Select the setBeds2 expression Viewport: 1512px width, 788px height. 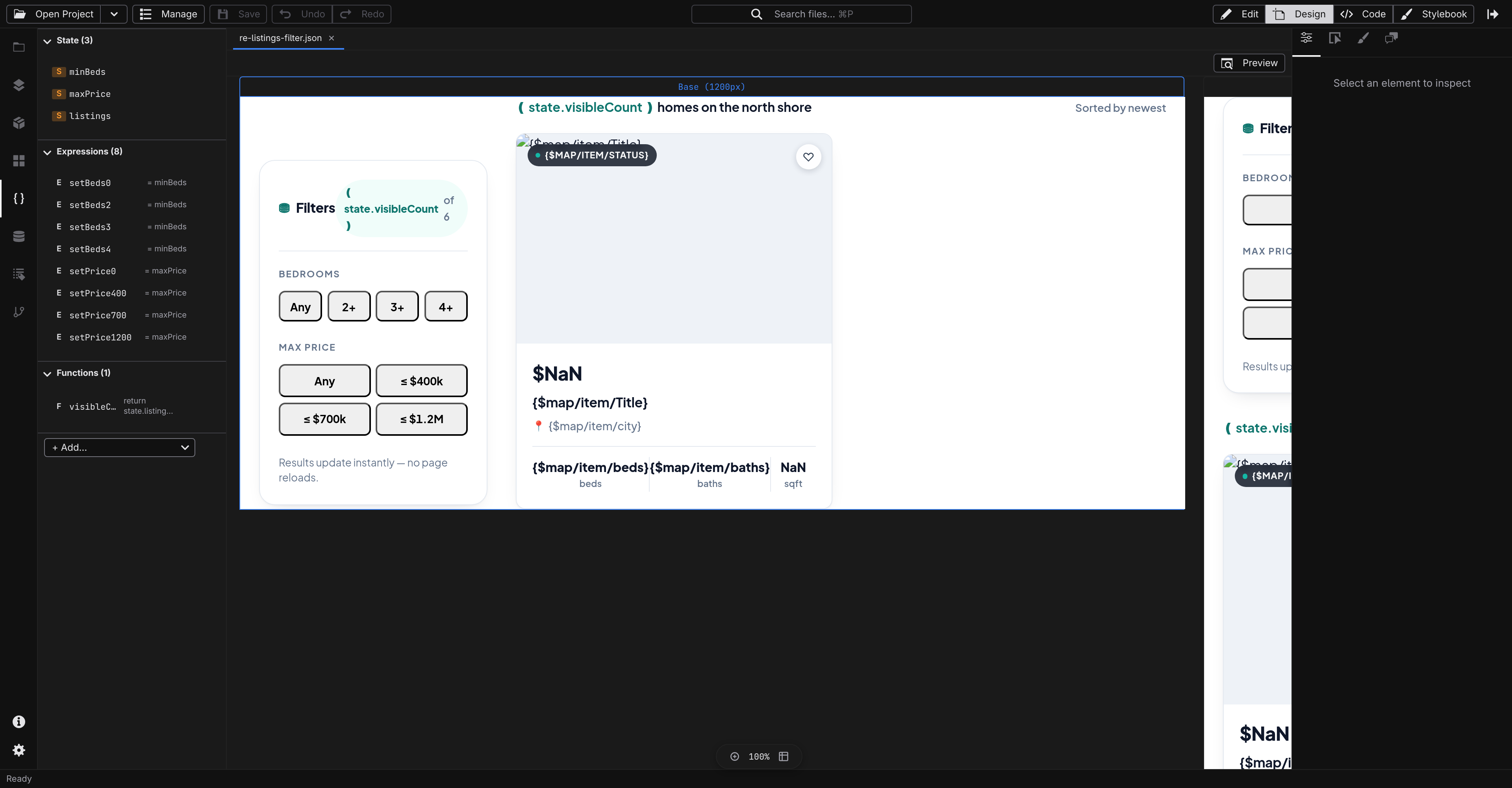[x=132, y=205]
